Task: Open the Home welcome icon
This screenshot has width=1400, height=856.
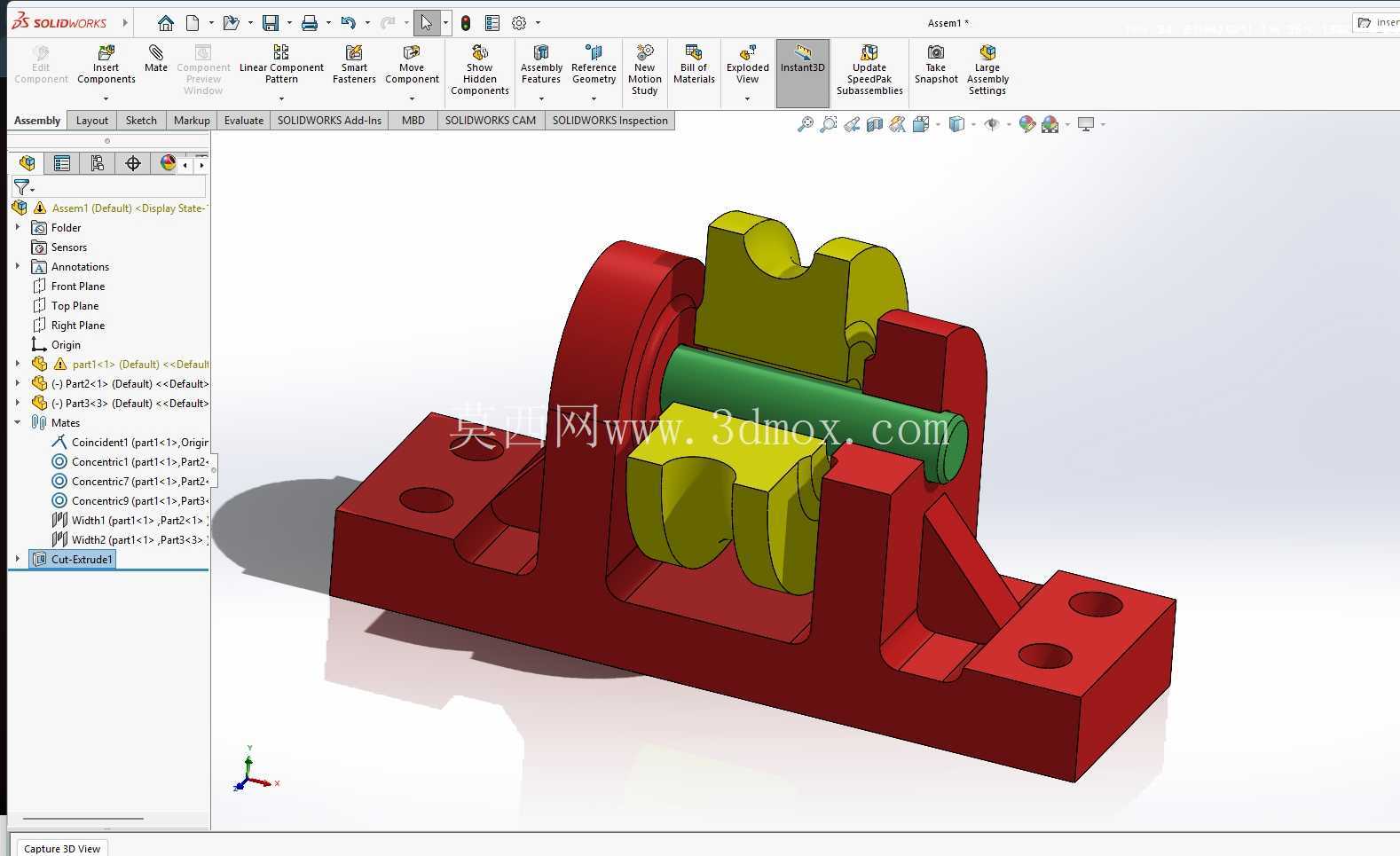Action: [165, 23]
